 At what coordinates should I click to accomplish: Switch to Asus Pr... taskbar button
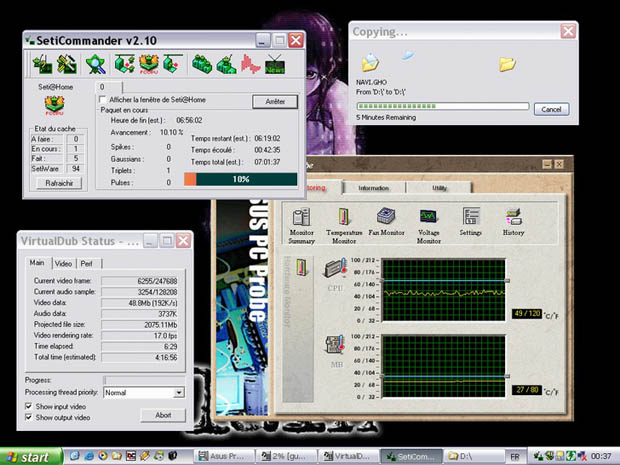tap(224, 456)
